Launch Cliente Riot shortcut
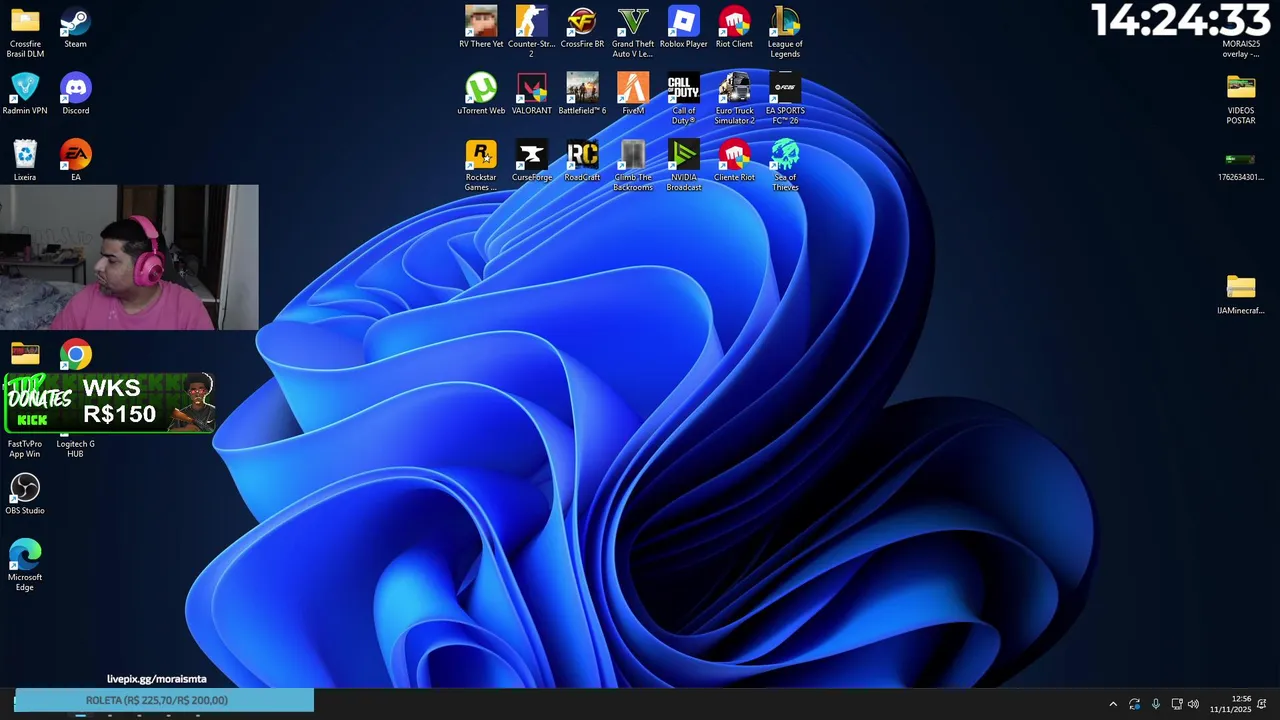Screen dimensions: 1280x720 [x=734, y=161]
